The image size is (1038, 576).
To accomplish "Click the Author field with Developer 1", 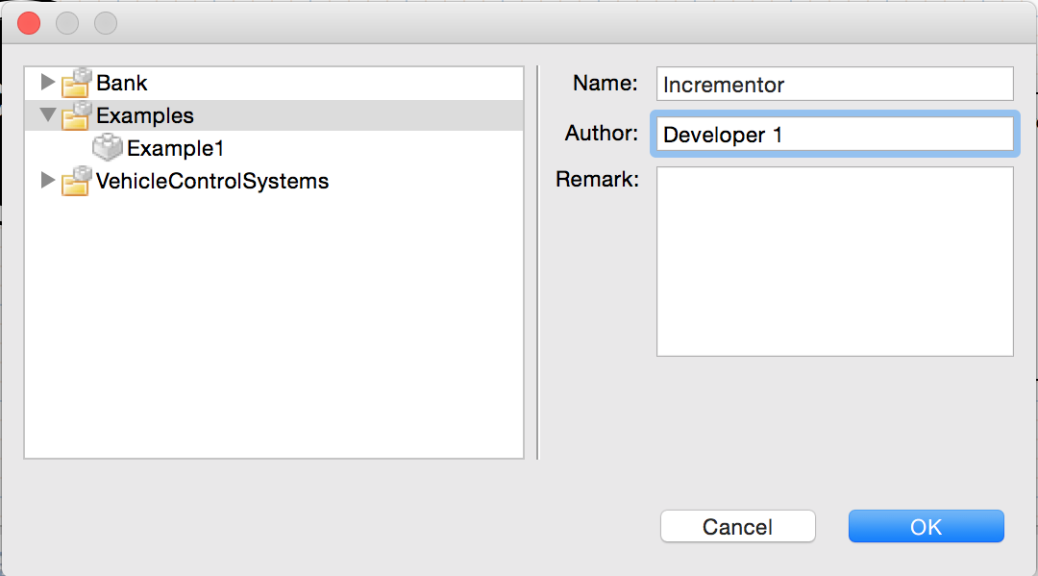I will pos(835,134).
